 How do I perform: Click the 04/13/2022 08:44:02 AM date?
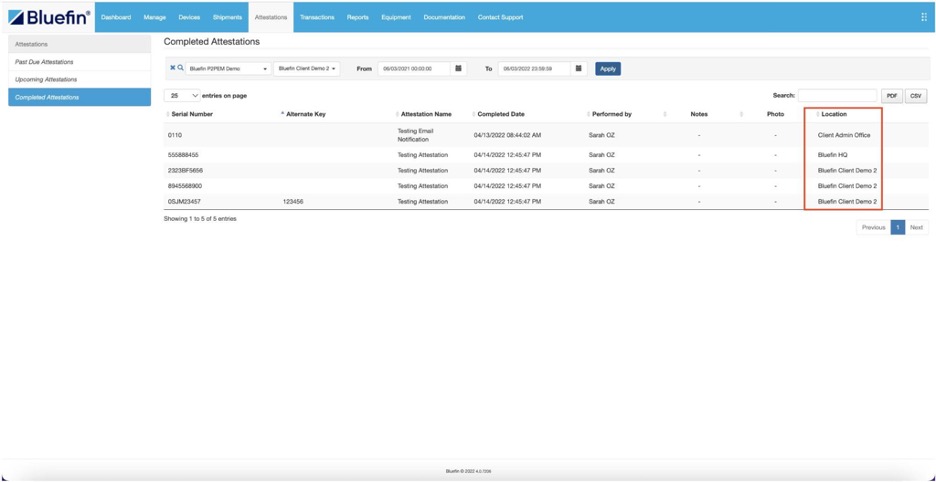507,136
